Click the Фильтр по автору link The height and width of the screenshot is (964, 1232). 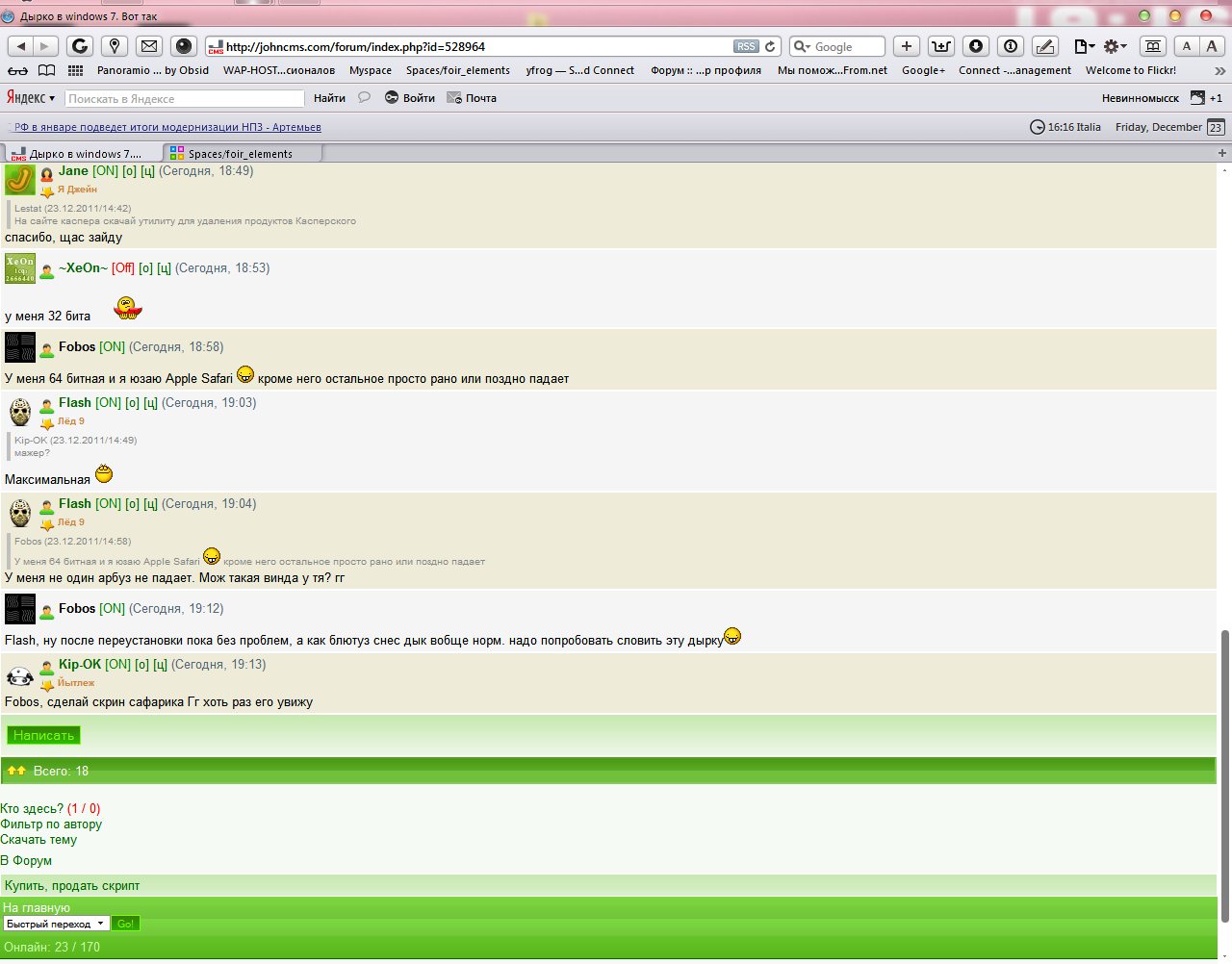(51, 824)
